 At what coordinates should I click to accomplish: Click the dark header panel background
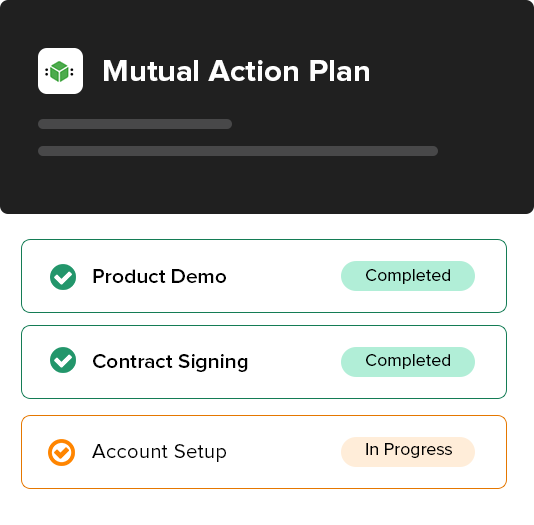tap(267, 186)
